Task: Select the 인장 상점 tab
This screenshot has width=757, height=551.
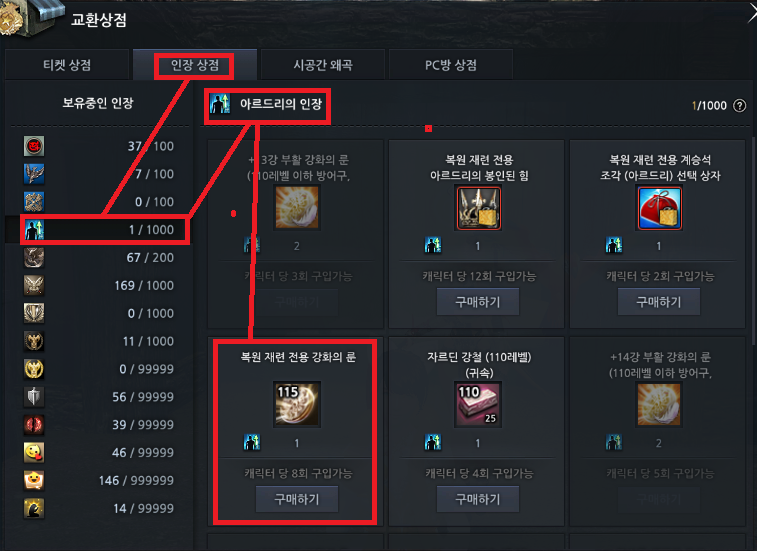Action: click(x=195, y=65)
